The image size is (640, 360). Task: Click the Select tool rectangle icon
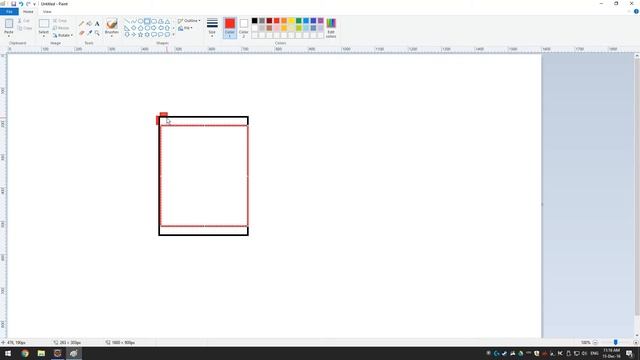tap(44, 23)
